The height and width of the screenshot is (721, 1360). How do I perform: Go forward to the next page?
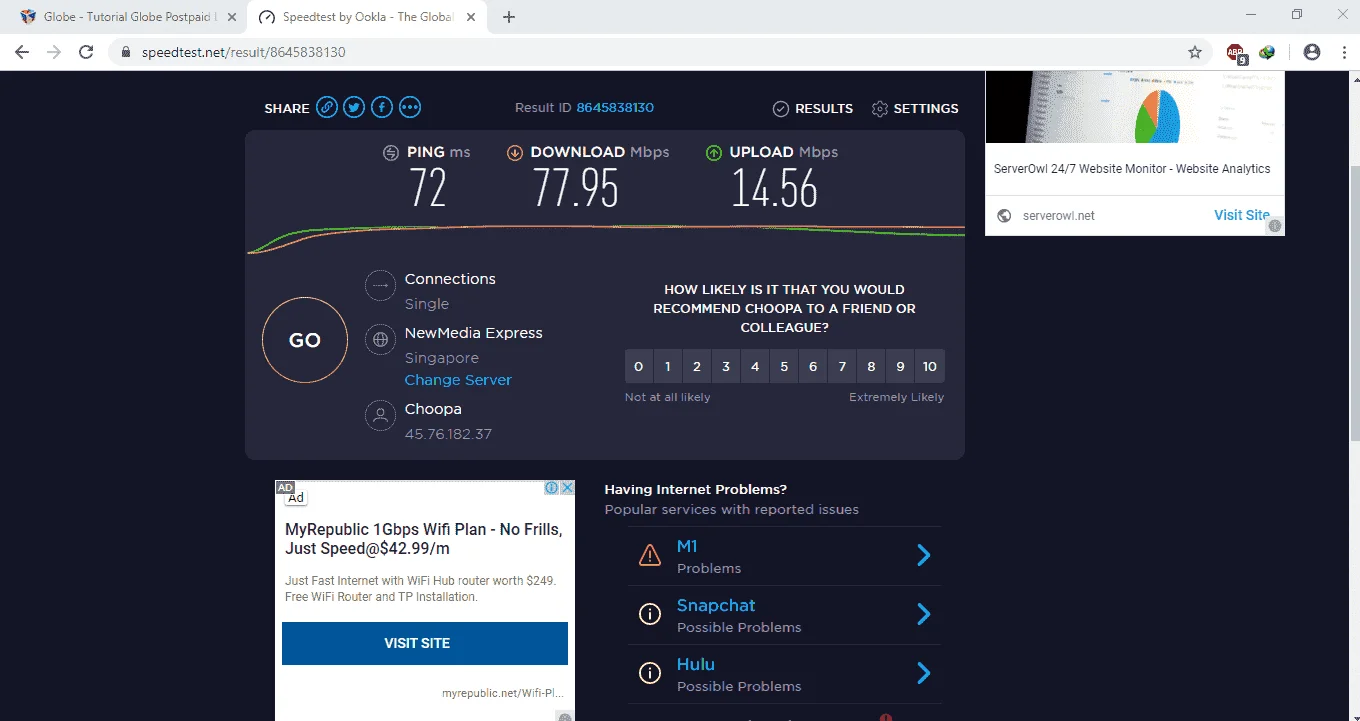(54, 52)
